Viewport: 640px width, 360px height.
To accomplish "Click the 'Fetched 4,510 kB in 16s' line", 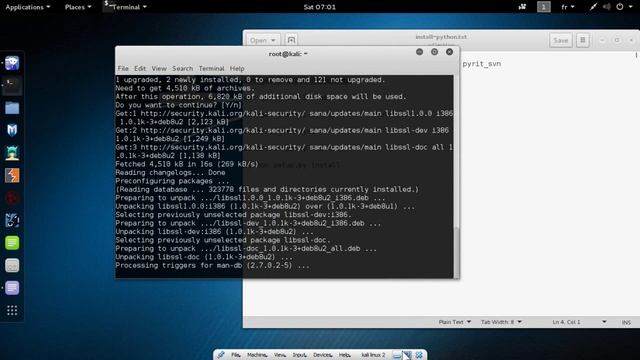I will pos(187,164).
